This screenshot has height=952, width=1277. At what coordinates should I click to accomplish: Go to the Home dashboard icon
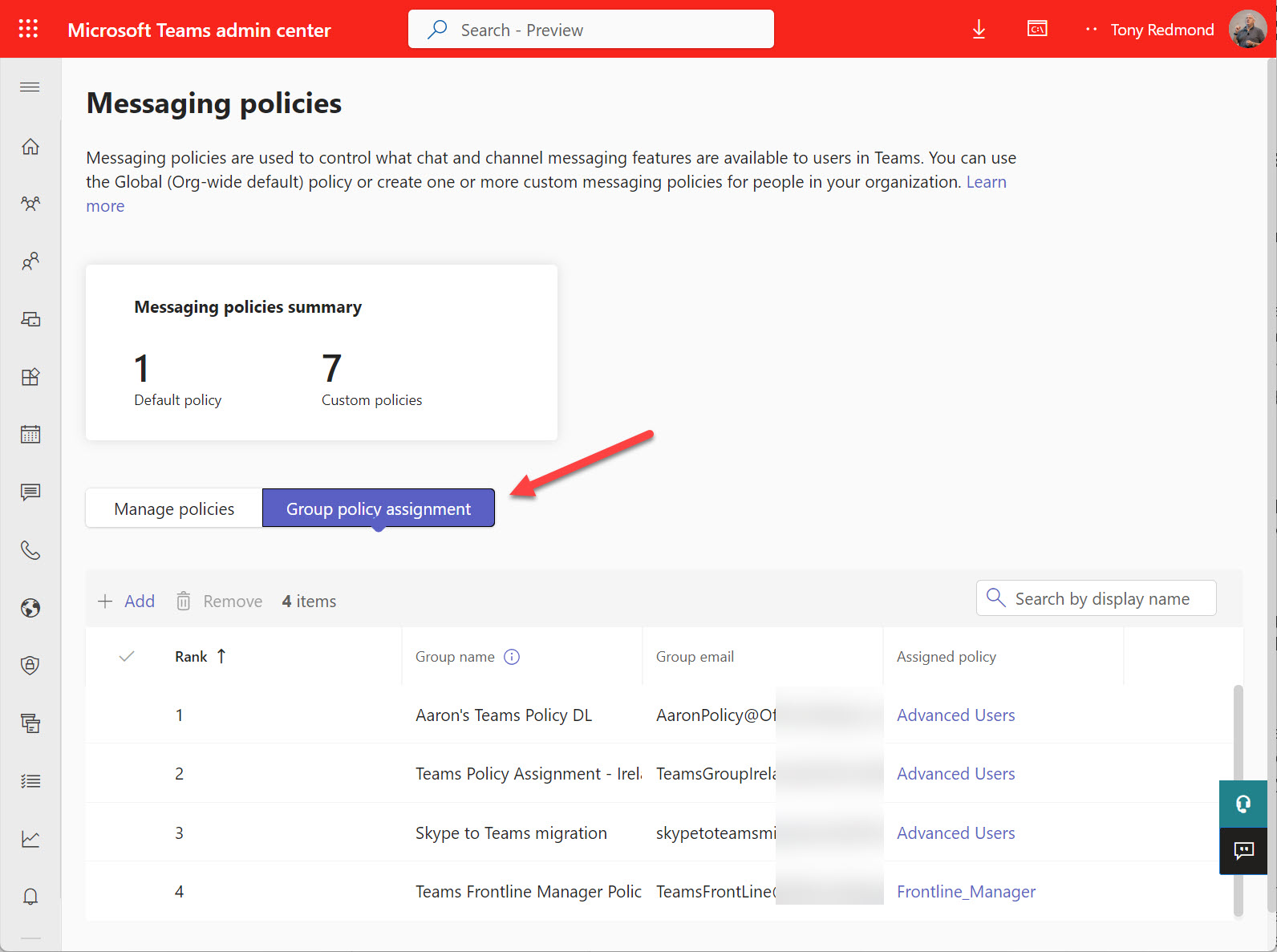tap(30, 147)
